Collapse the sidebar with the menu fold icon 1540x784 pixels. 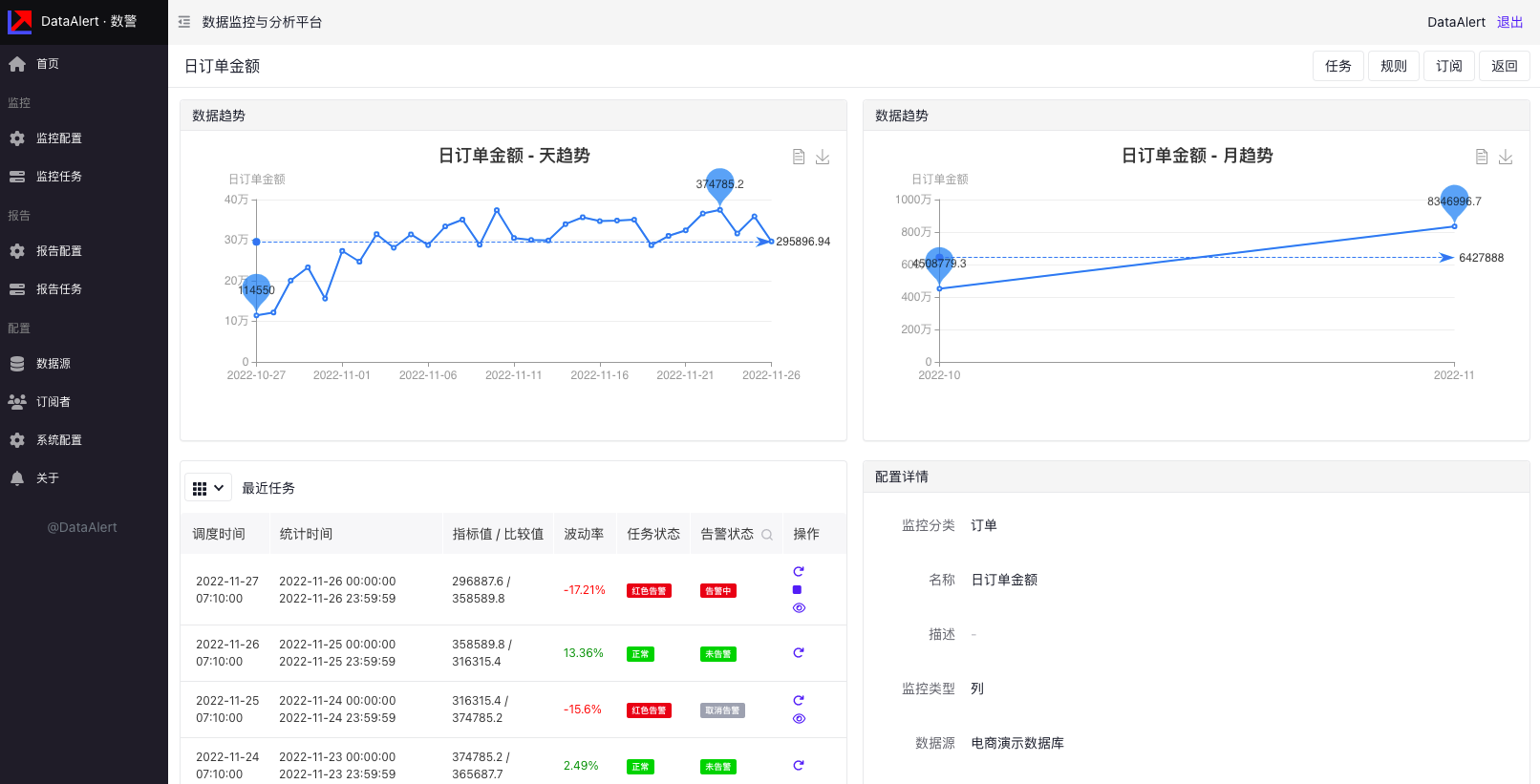pos(184,22)
